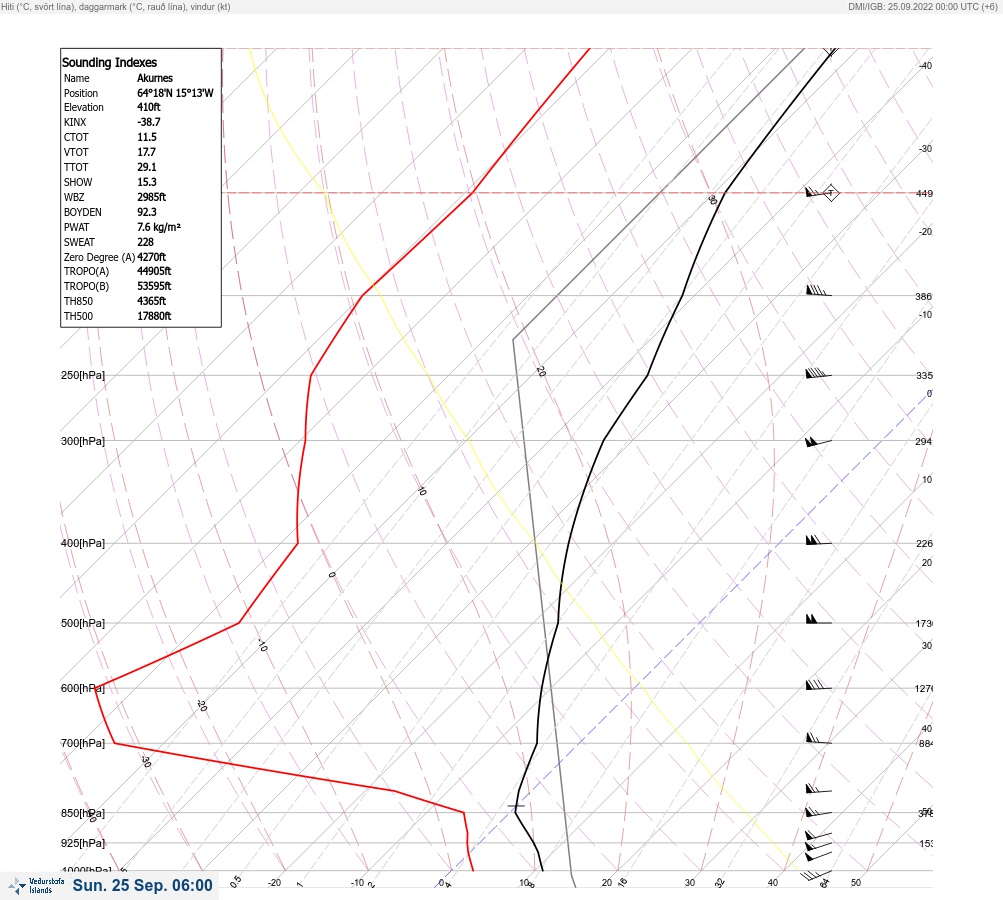Click the height label '335' on right axis
The height and width of the screenshot is (900, 1003).
924,375
